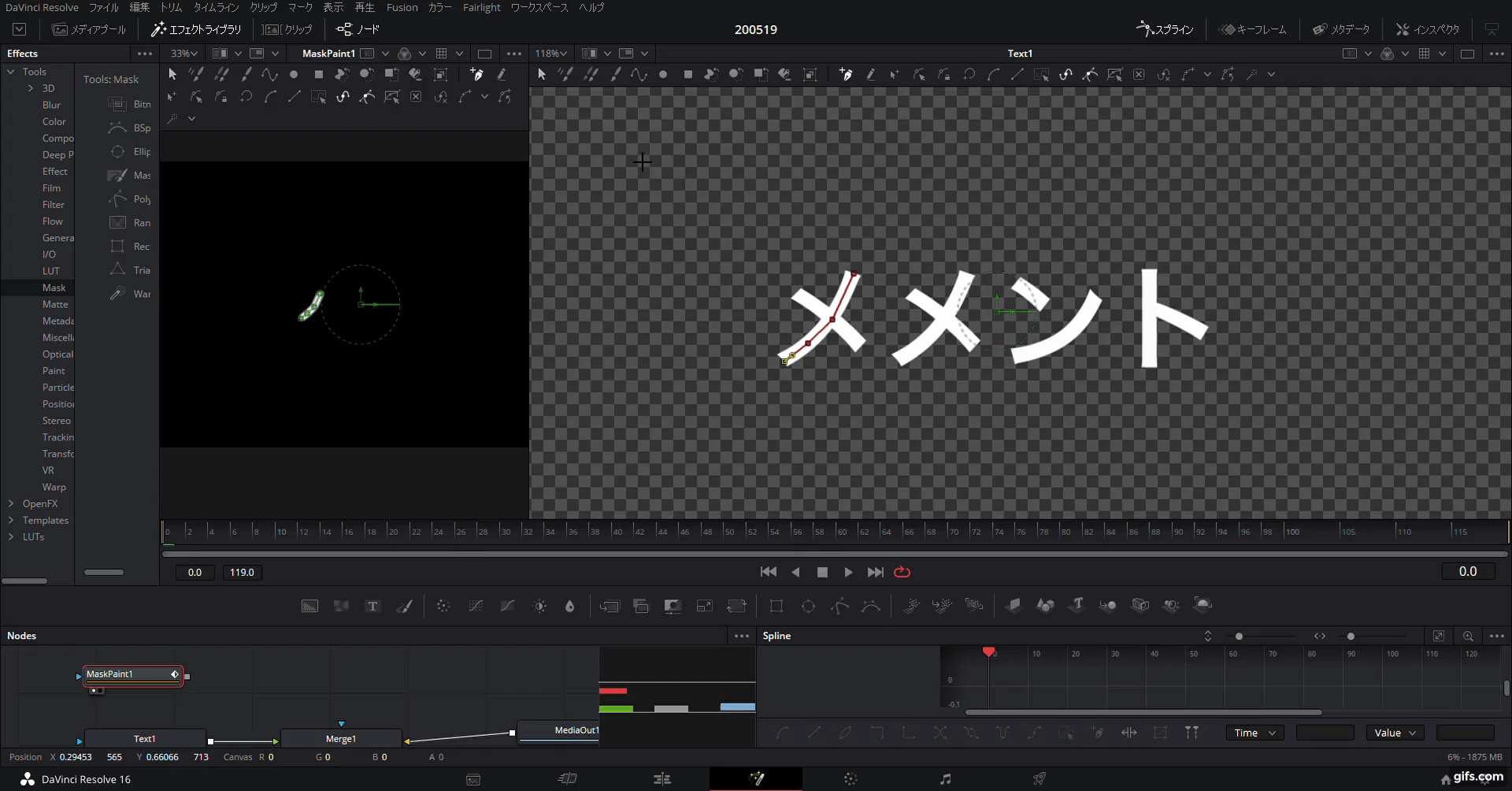Add a Background node from the toolbar
1512x791 pixels.
pyautogui.click(x=309, y=605)
